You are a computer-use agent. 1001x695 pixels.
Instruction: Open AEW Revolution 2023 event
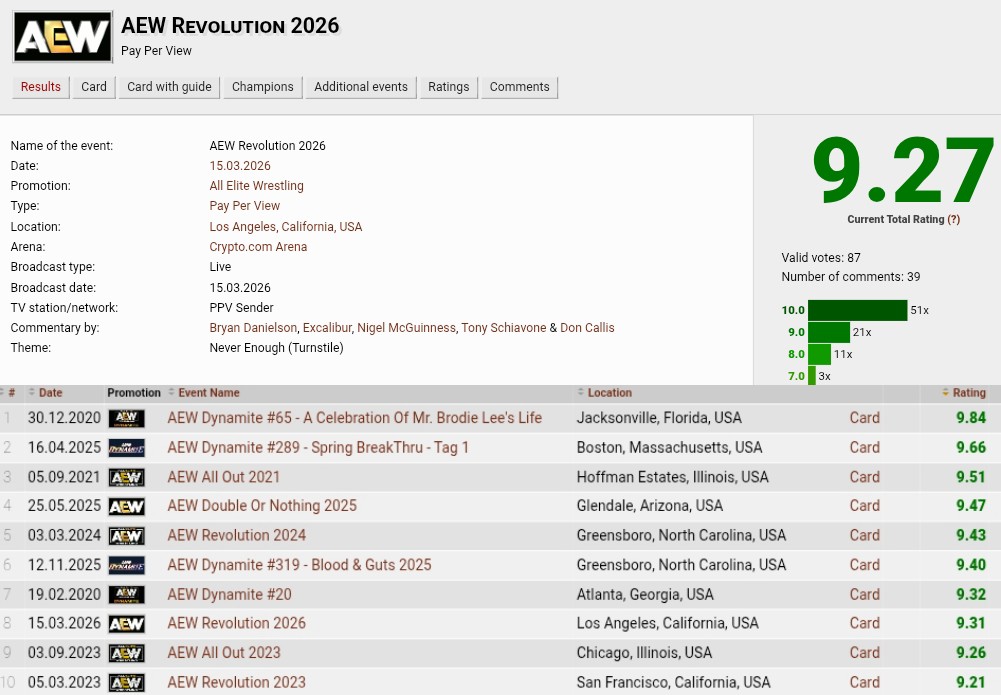236,682
